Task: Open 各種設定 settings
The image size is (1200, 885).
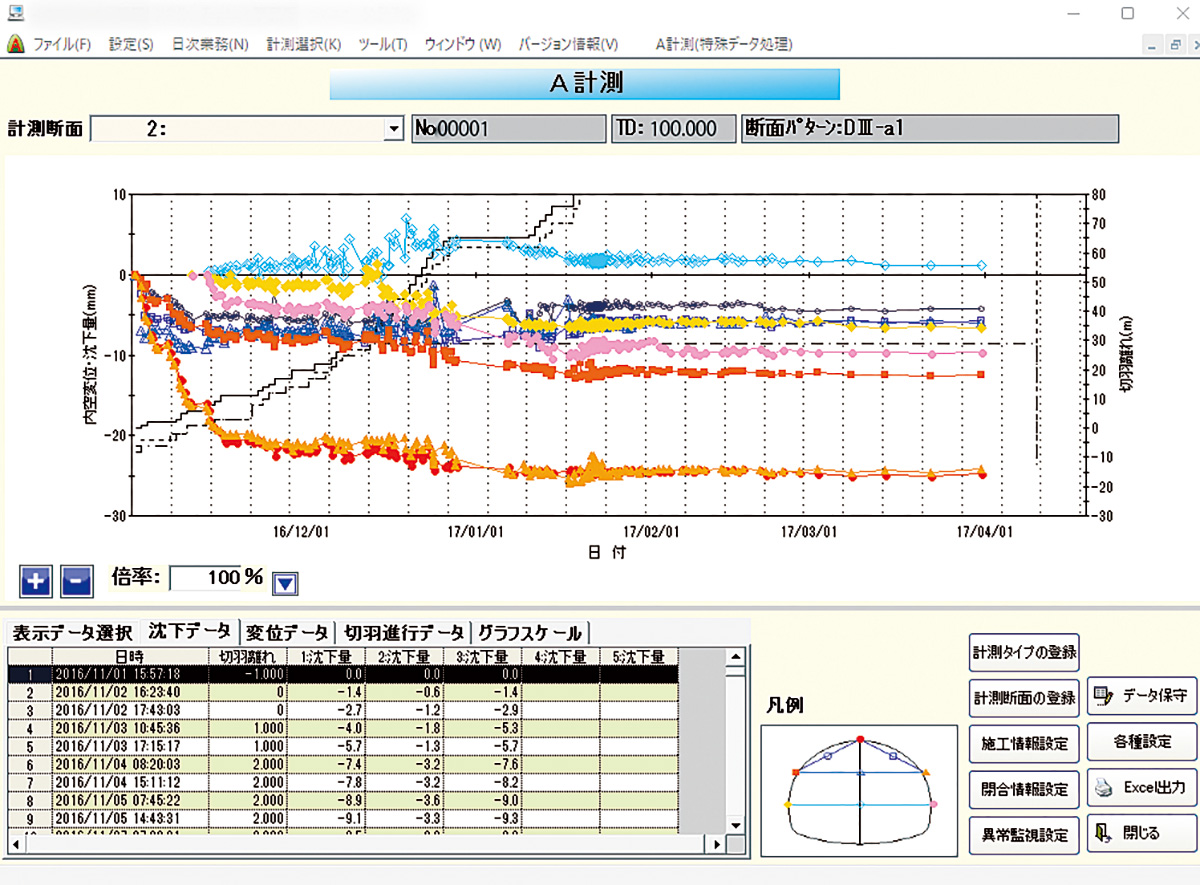Action: click(x=1142, y=744)
